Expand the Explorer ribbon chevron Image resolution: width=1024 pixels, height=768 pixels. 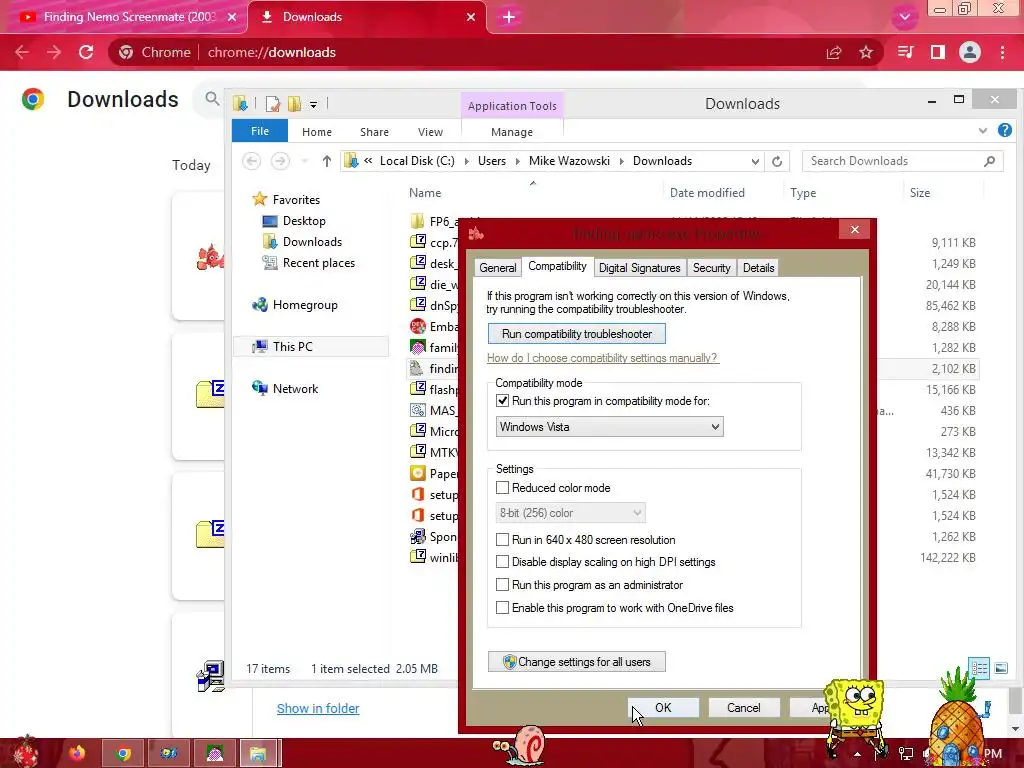[983, 131]
